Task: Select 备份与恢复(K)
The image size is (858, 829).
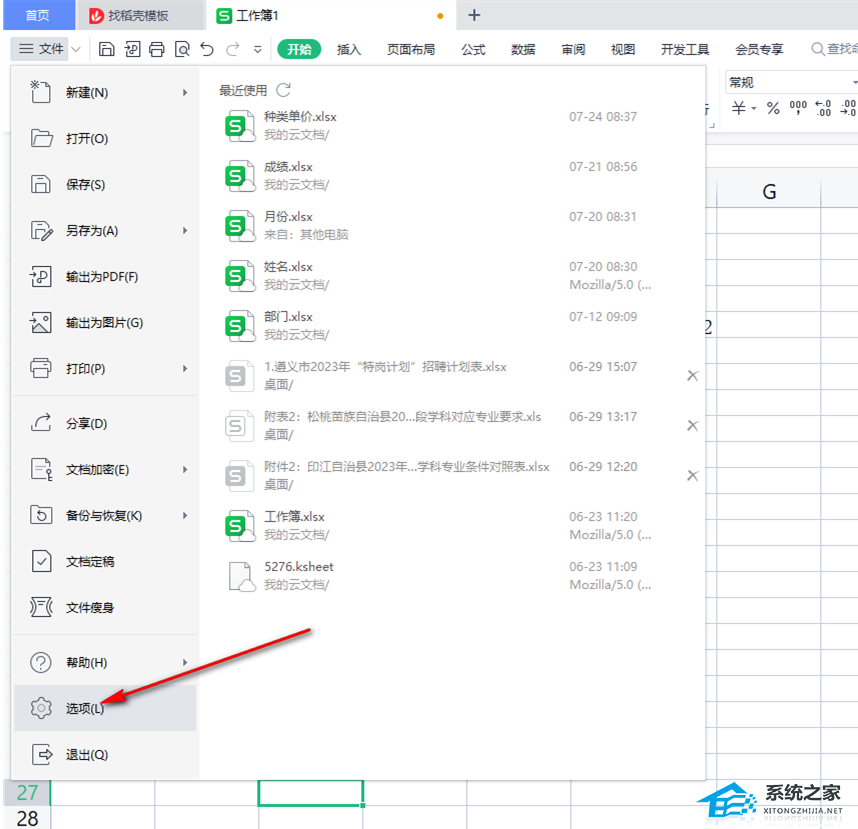Action: [105, 515]
